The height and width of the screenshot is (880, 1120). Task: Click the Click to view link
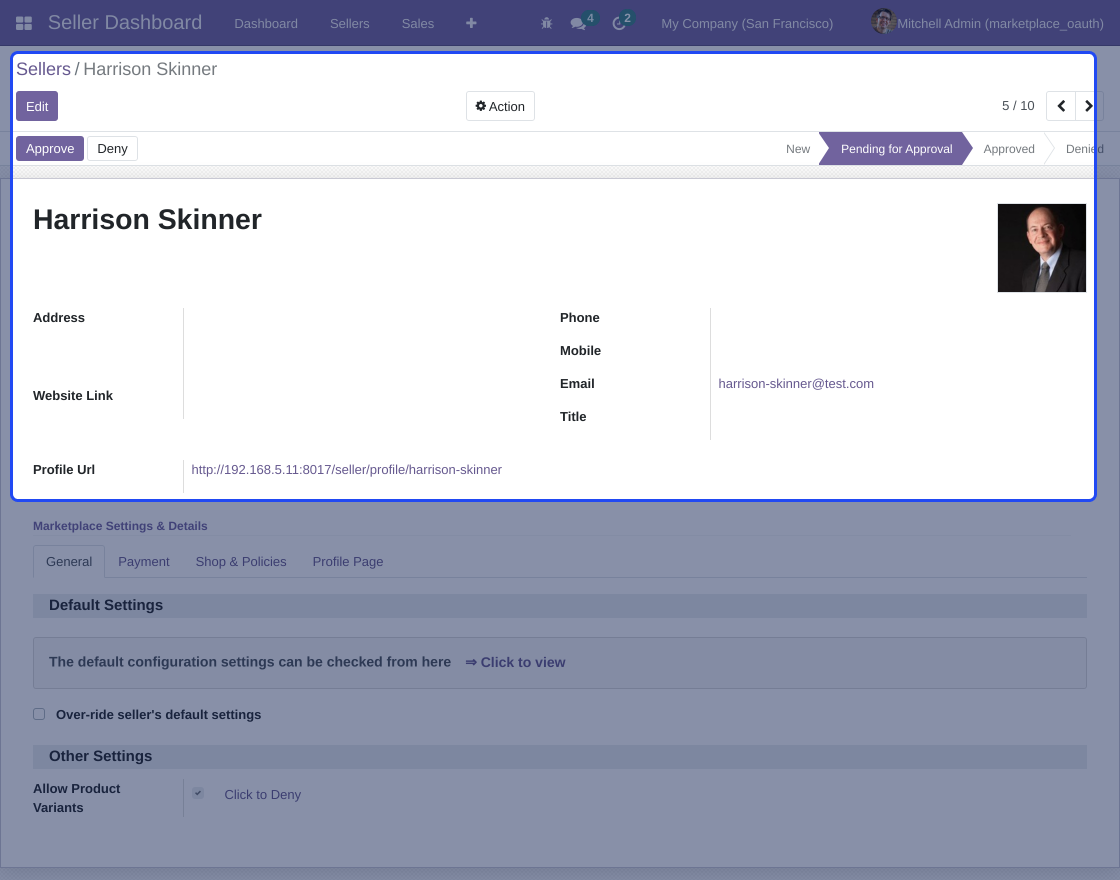coord(515,662)
